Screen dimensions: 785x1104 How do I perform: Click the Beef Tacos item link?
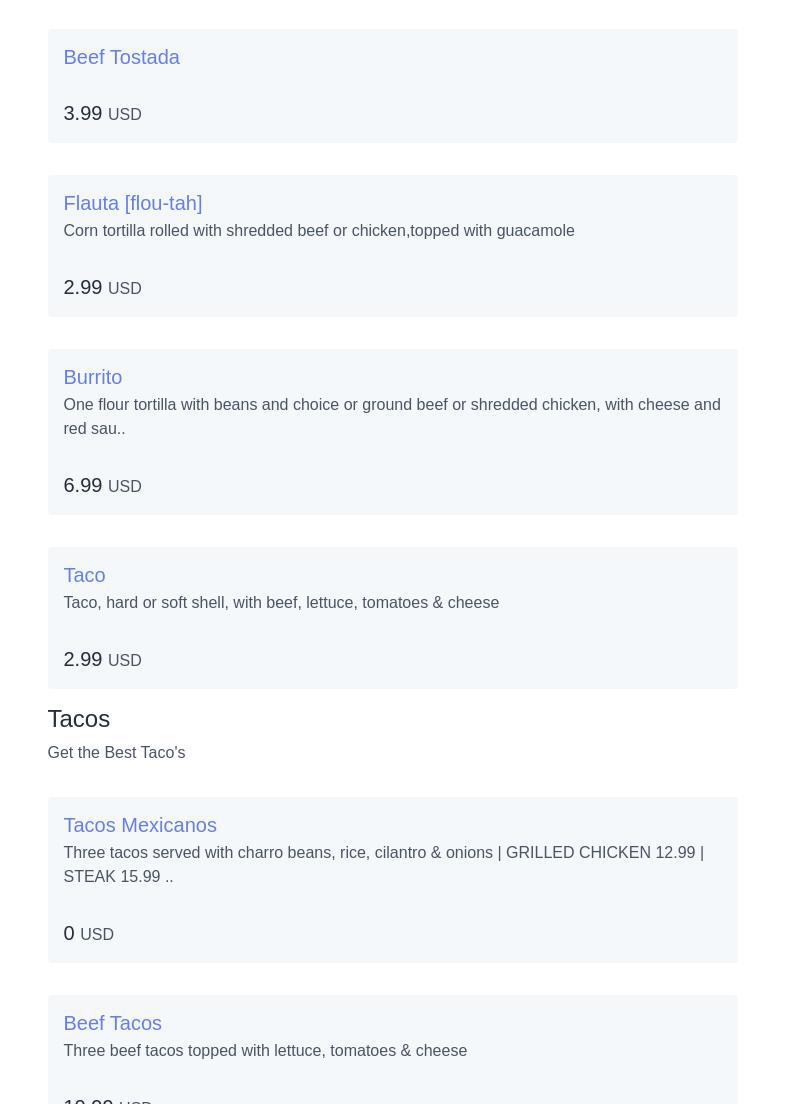pos(112,1023)
